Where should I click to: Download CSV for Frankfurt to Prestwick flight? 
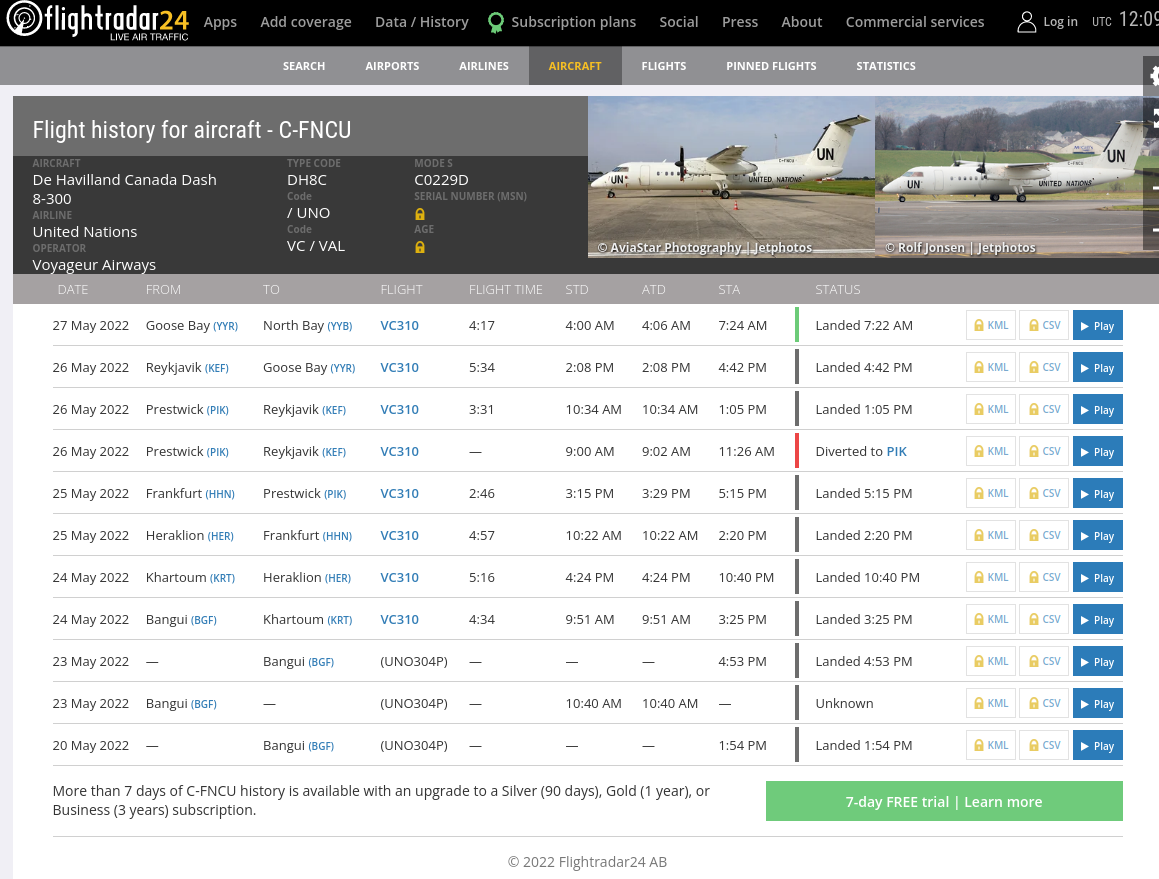[1044, 494]
